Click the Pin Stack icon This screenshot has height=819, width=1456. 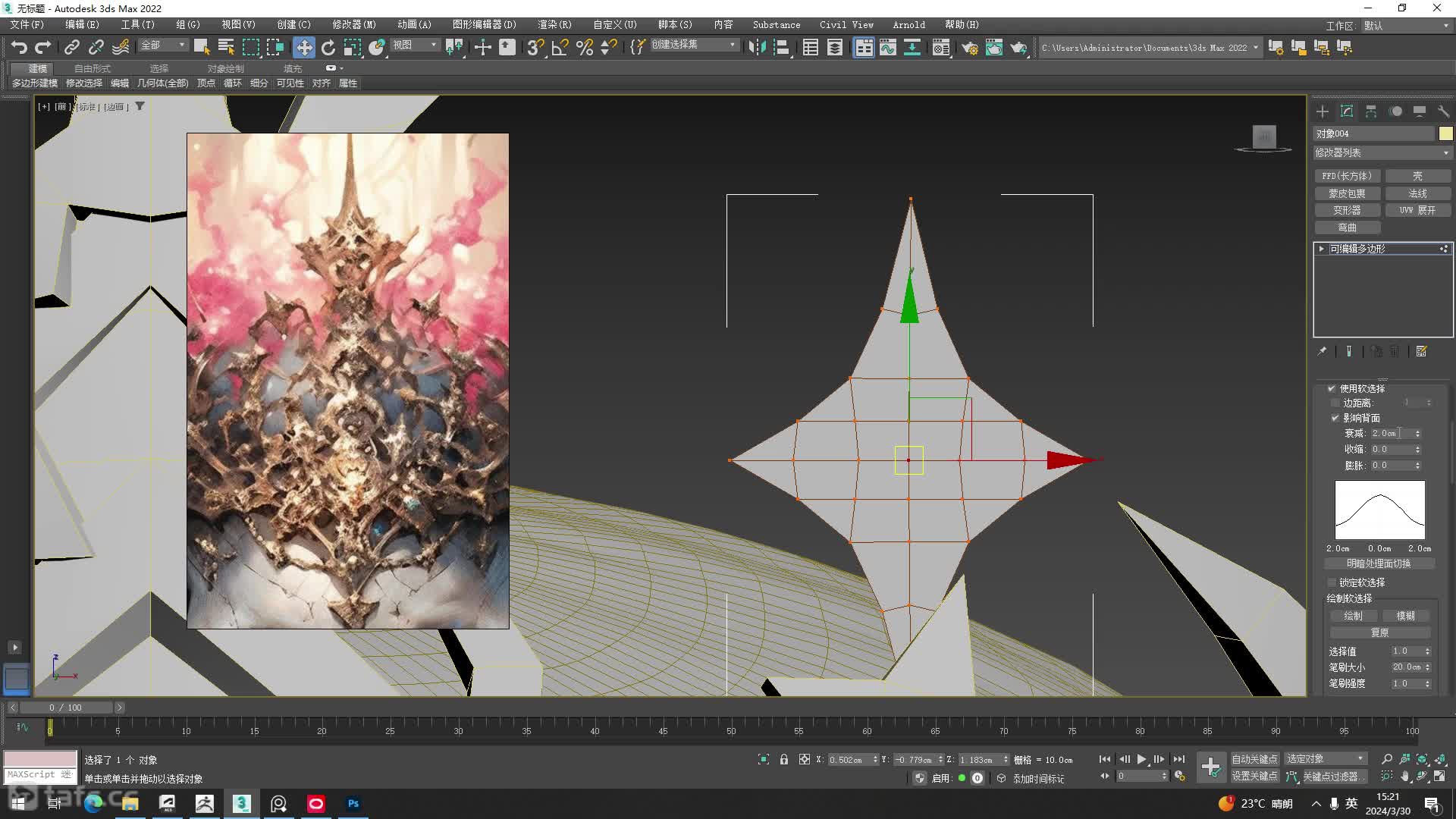tap(1322, 351)
